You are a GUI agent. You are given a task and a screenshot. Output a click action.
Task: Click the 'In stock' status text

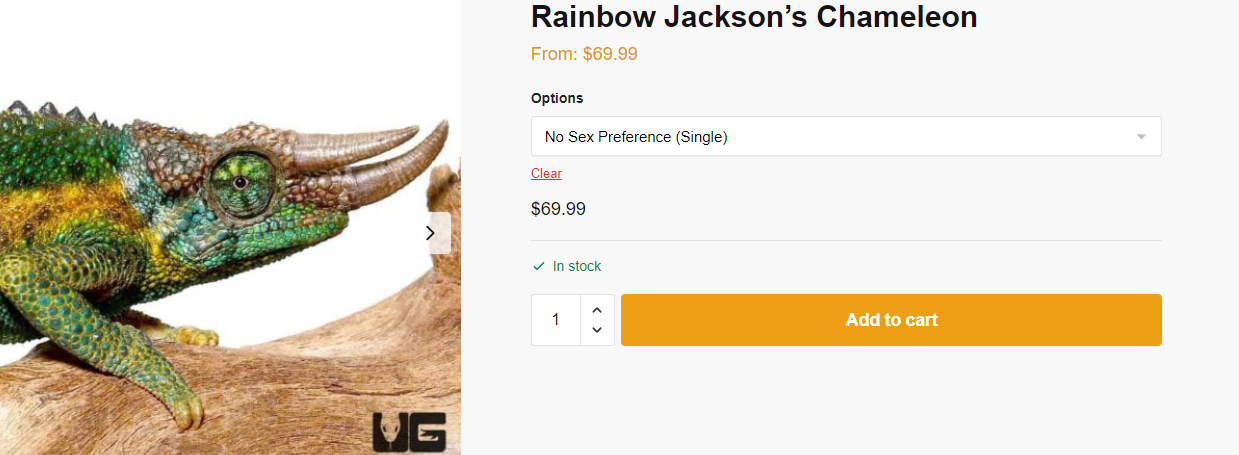click(577, 267)
